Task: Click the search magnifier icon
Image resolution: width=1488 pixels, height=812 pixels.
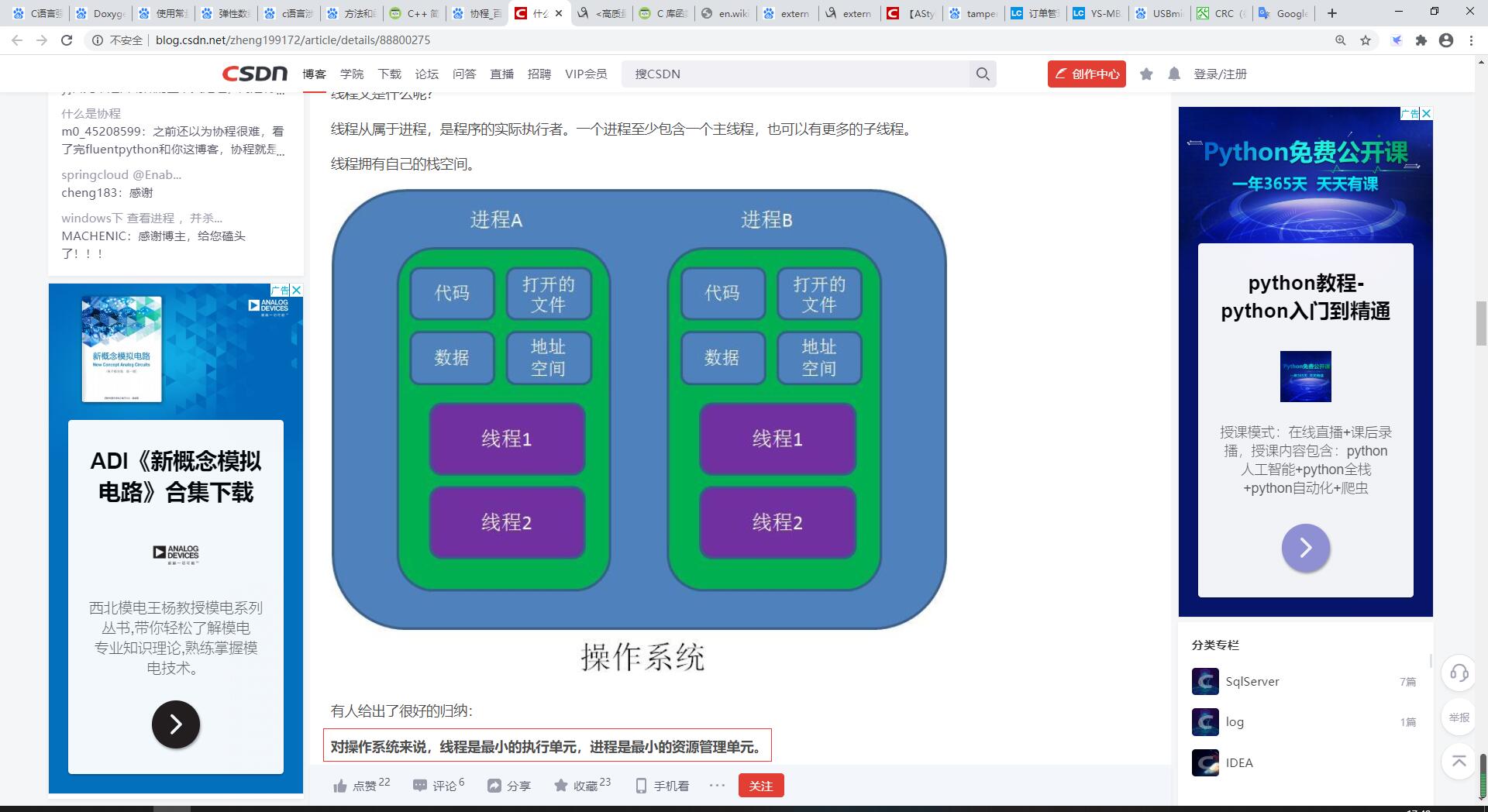Action: pos(982,74)
